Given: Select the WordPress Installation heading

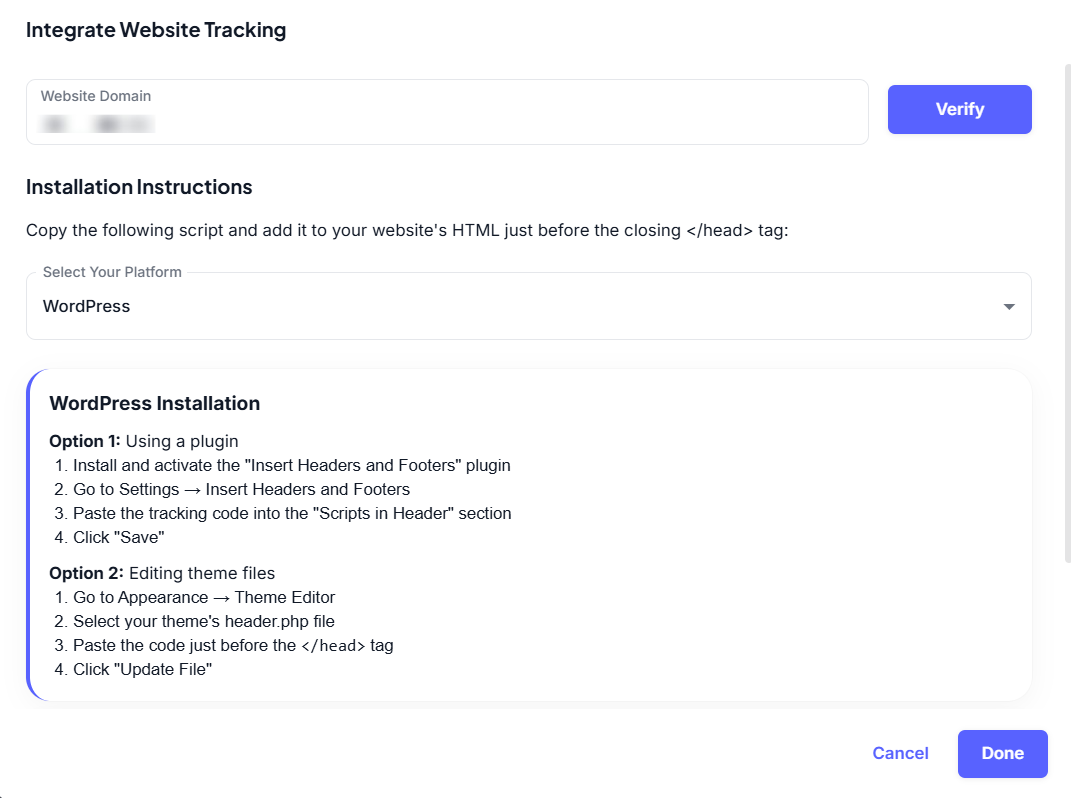Looking at the screenshot, I should [x=155, y=404].
